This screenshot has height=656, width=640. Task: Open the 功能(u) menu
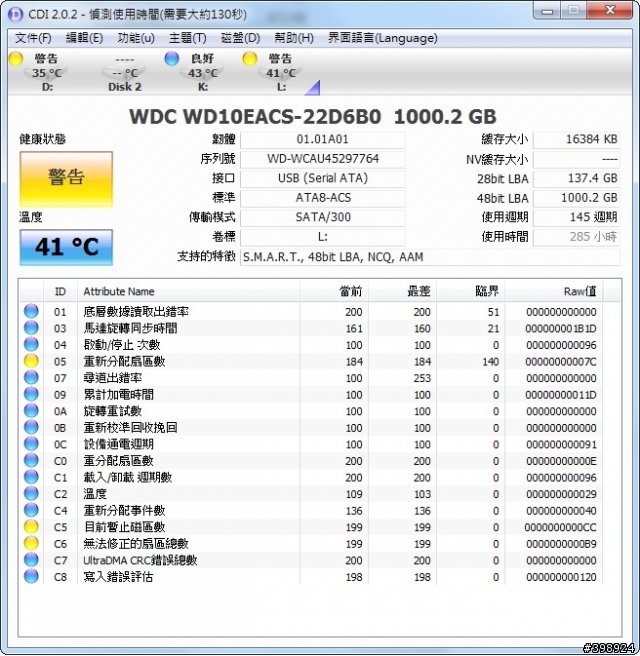[x=136, y=38]
